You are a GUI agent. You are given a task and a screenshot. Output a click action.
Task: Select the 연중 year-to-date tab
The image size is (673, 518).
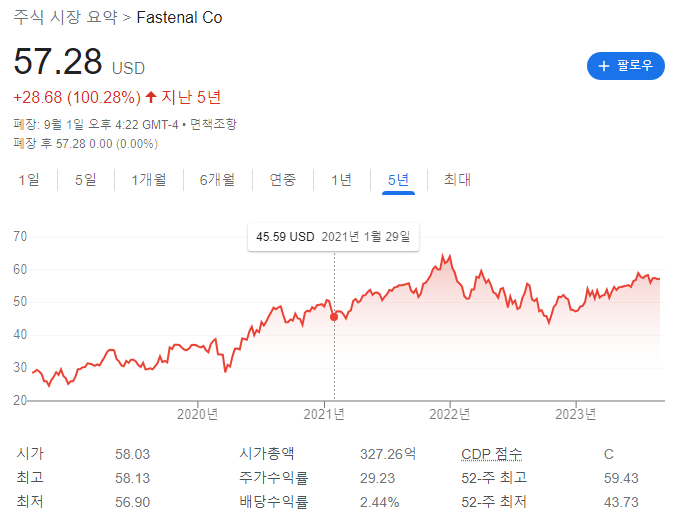[x=282, y=179]
